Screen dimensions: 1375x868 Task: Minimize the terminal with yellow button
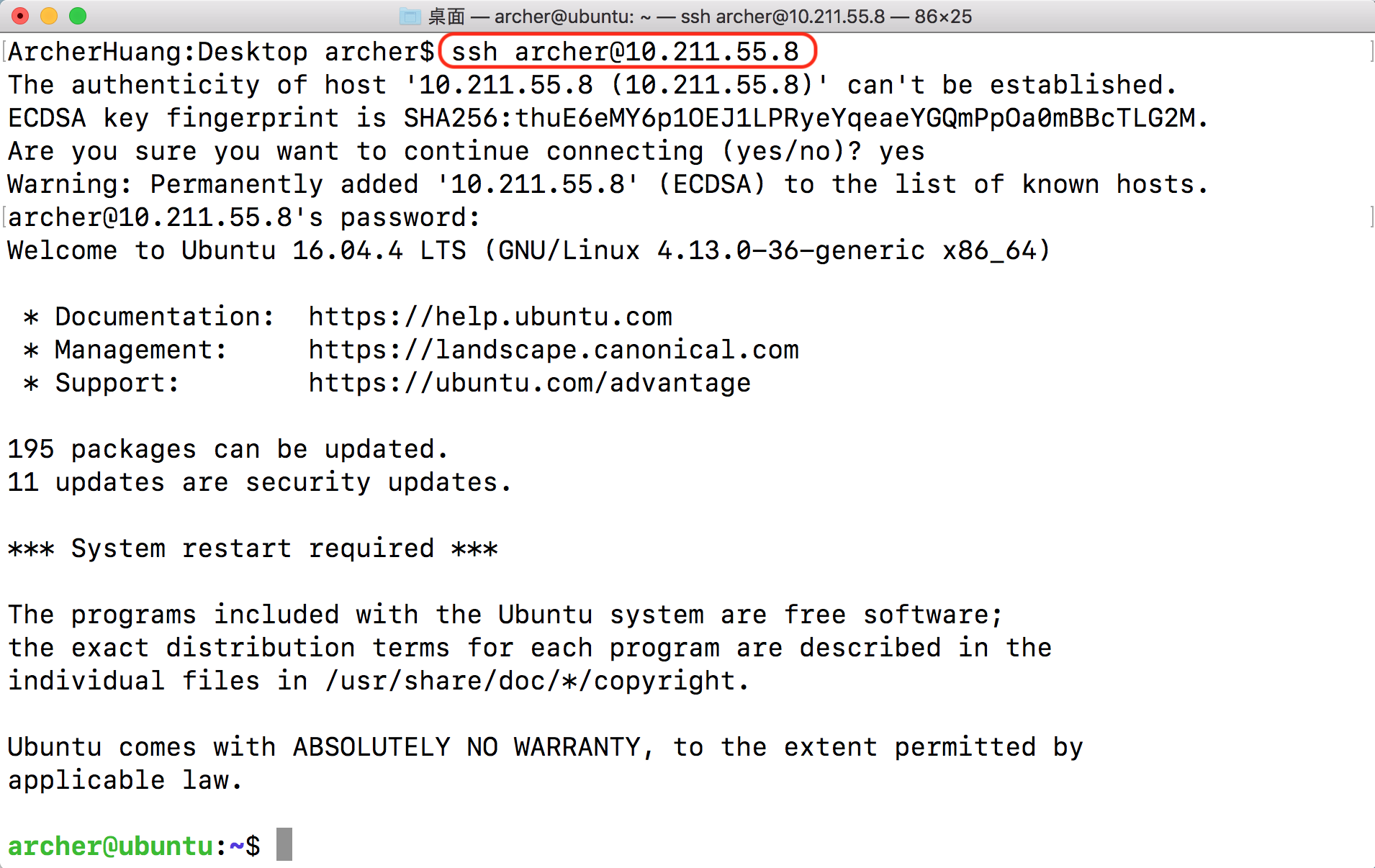tap(49, 16)
